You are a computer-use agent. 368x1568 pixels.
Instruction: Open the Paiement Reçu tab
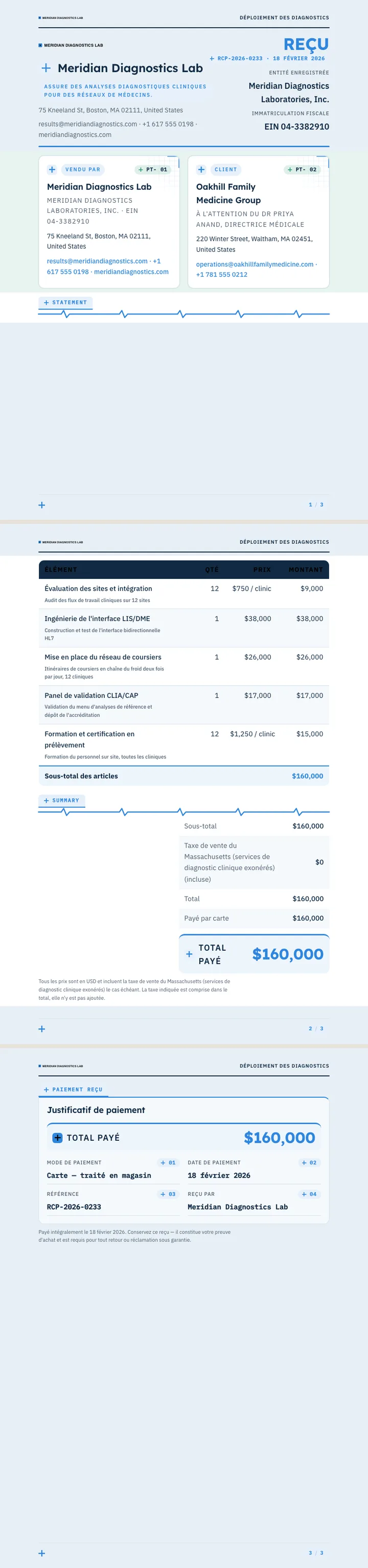[x=73, y=1090]
